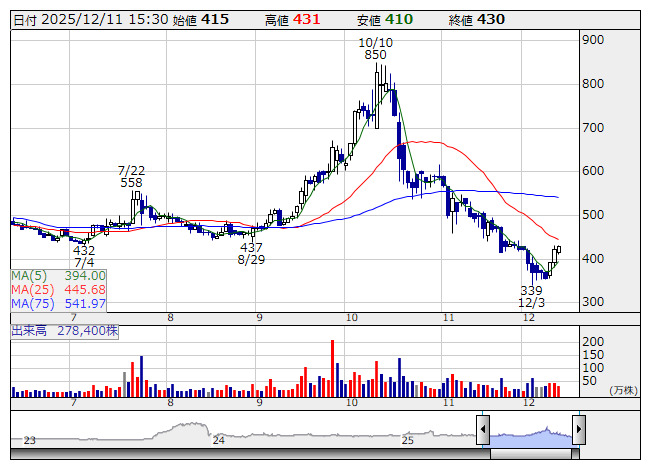Click the MA(5) 394.00 legend entry
Viewport: 653px width, 470px height.
[58, 276]
